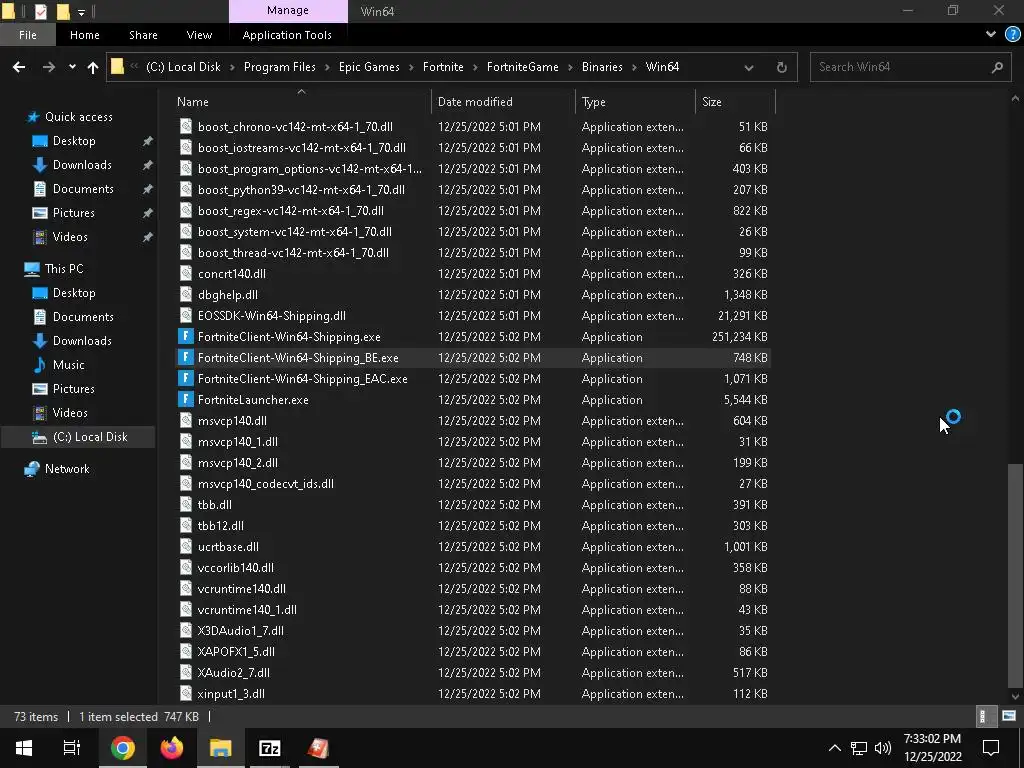Image resolution: width=1024 pixels, height=768 pixels.
Task: Click the blue Help question icon
Action: click(1012, 35)
